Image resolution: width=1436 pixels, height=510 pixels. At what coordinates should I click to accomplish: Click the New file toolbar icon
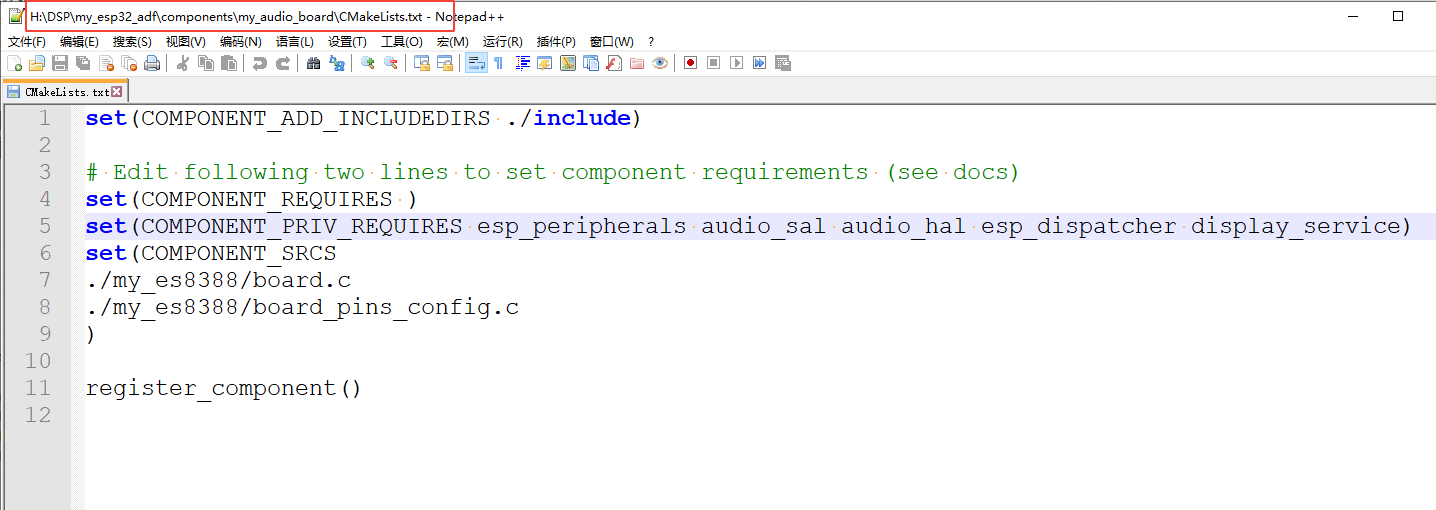tap(15, 63)
